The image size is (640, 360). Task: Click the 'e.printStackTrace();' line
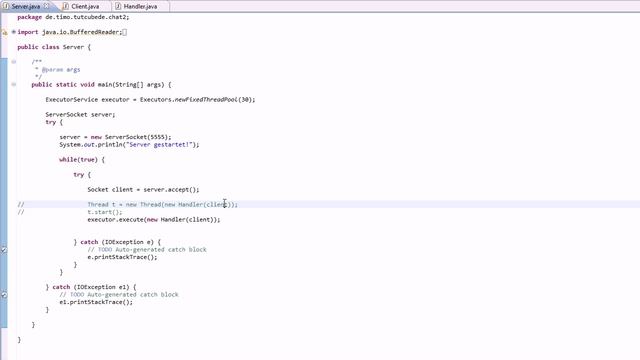tap(122, 257)
